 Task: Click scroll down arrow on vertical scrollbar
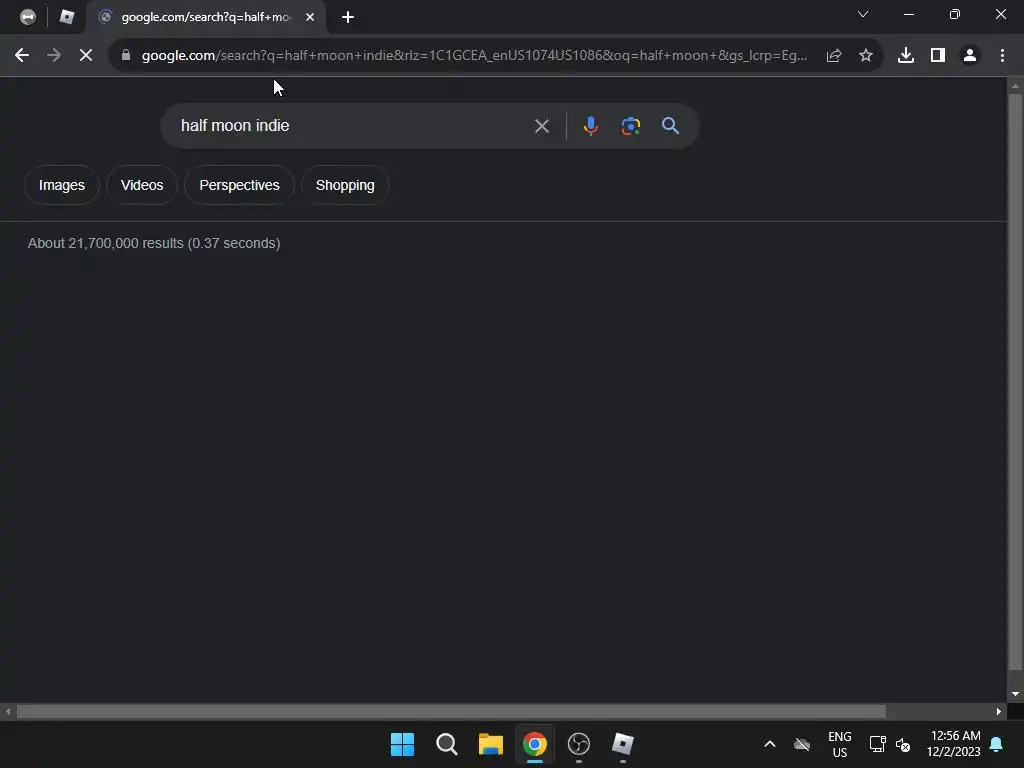(x=1015, y=694)
